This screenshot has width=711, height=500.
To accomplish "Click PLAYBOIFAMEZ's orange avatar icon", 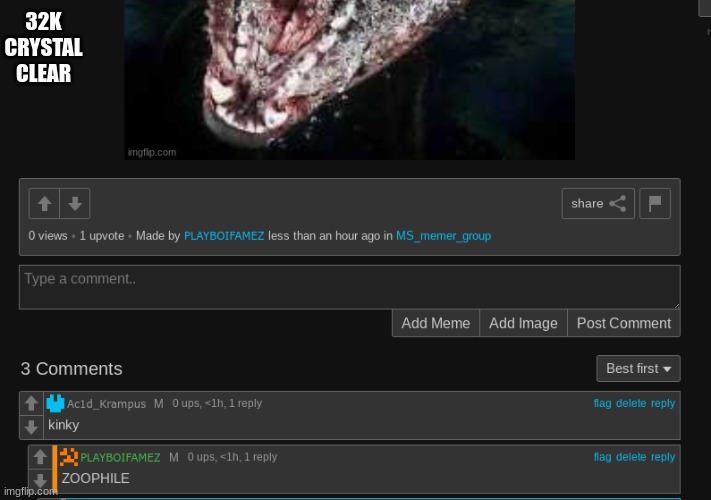I will [x=69, y=457].
